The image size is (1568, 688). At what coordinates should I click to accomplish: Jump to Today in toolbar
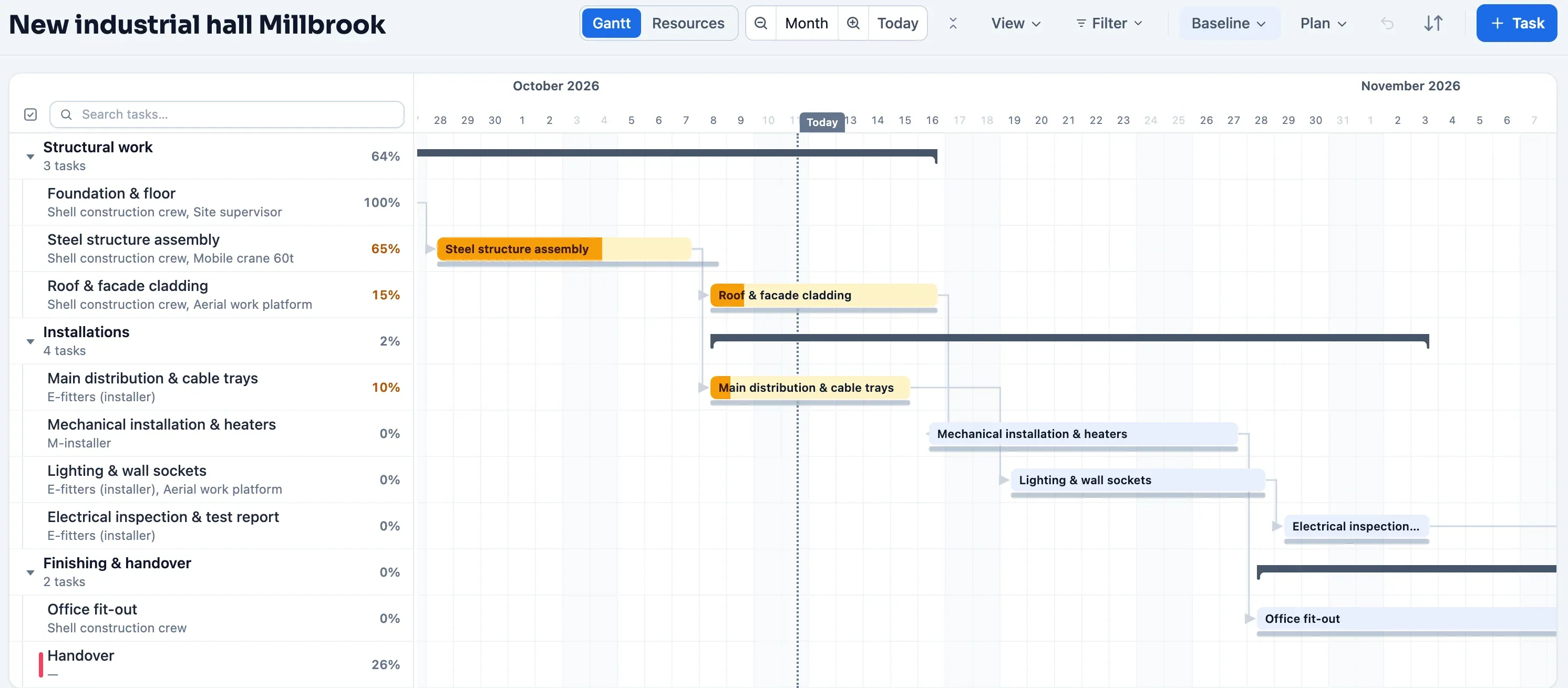pos(897,23)
